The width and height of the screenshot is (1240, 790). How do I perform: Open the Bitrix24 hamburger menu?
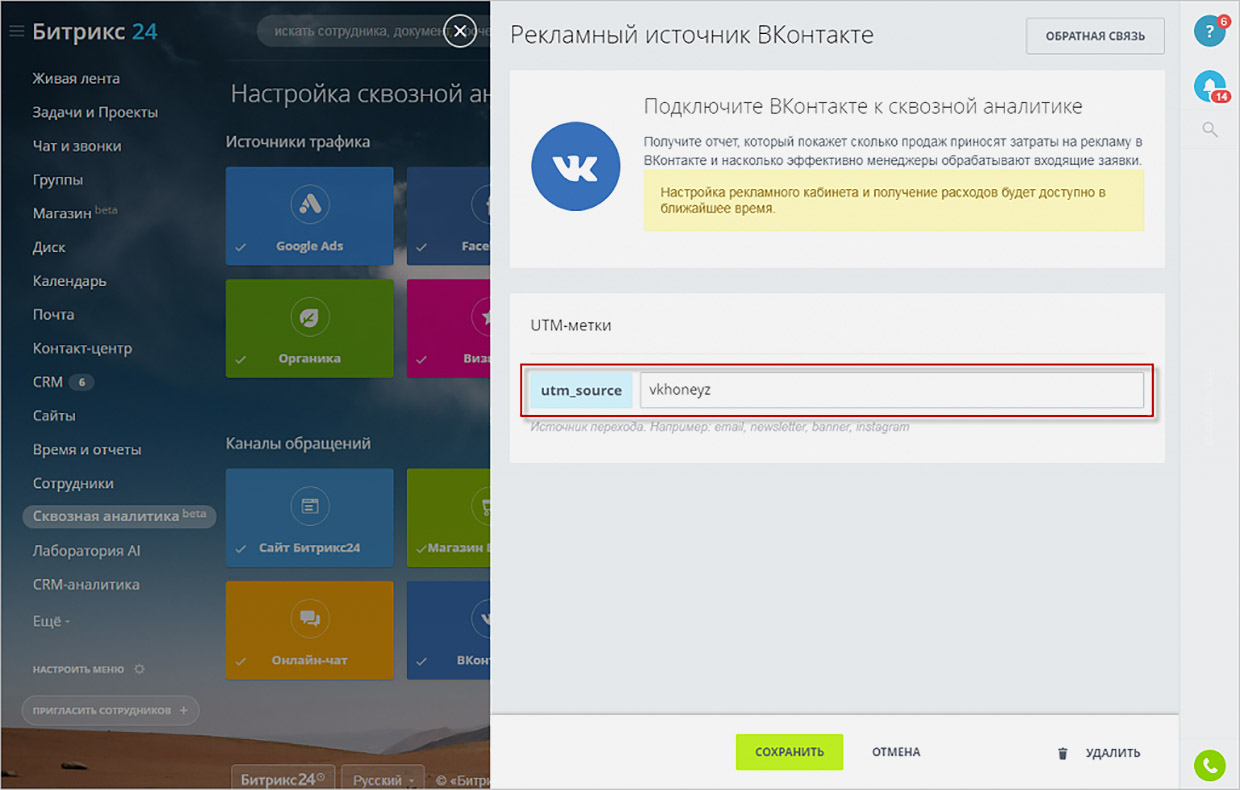click(x=16, y=32)
